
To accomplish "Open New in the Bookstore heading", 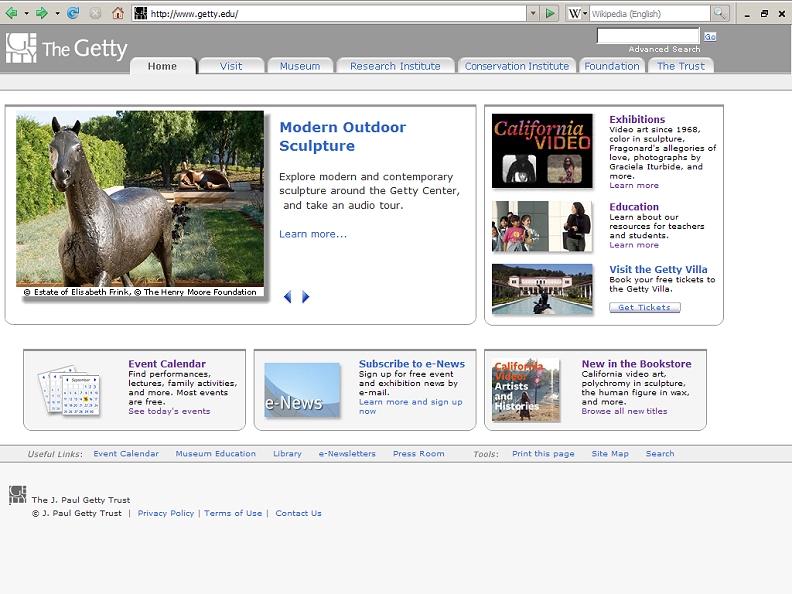I will click(x=636, y=364).
